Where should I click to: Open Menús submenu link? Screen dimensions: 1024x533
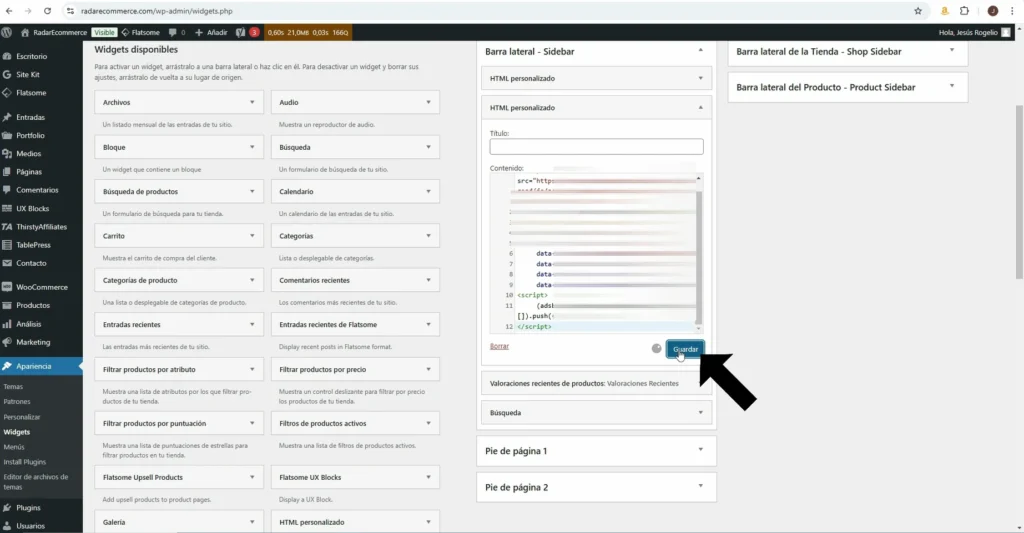[x=14, y=447]
